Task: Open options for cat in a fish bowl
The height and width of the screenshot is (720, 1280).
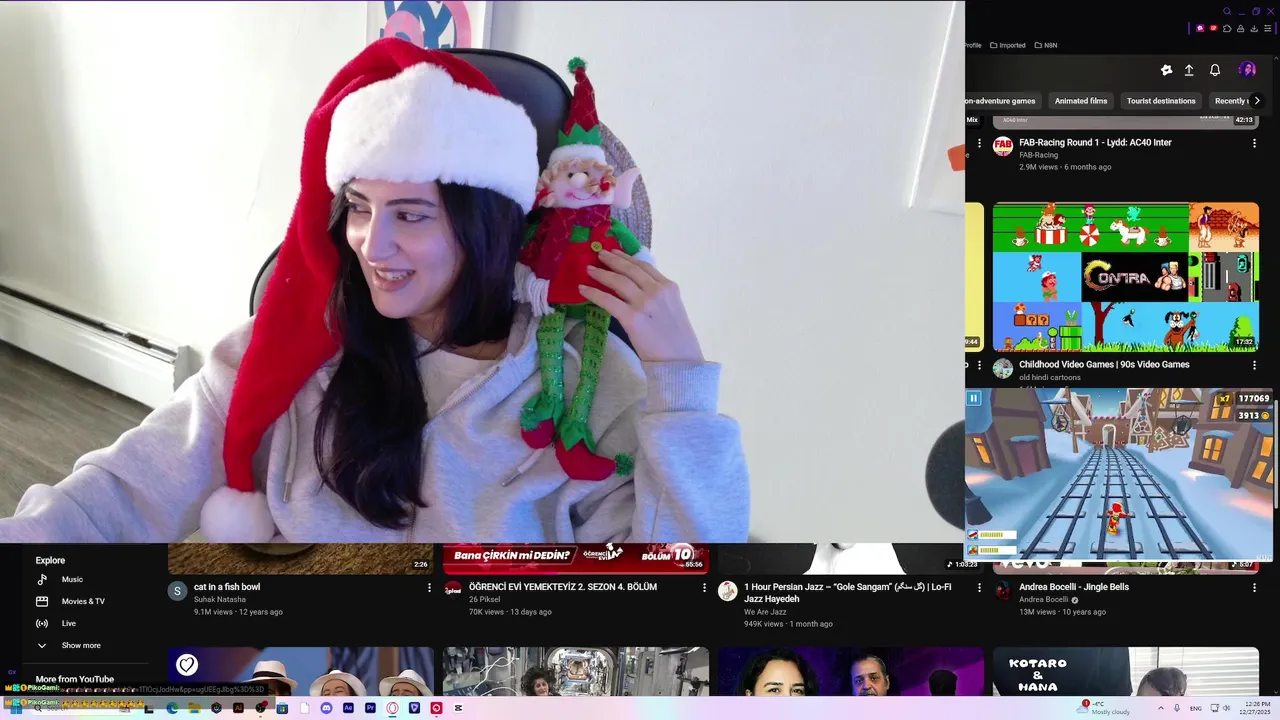Action: coord(429,588)
